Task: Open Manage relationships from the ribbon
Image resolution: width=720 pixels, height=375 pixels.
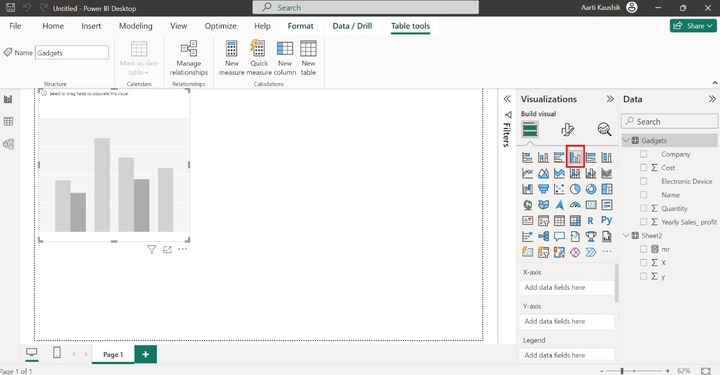Action: pyautogui.click(x=189, y=58)
